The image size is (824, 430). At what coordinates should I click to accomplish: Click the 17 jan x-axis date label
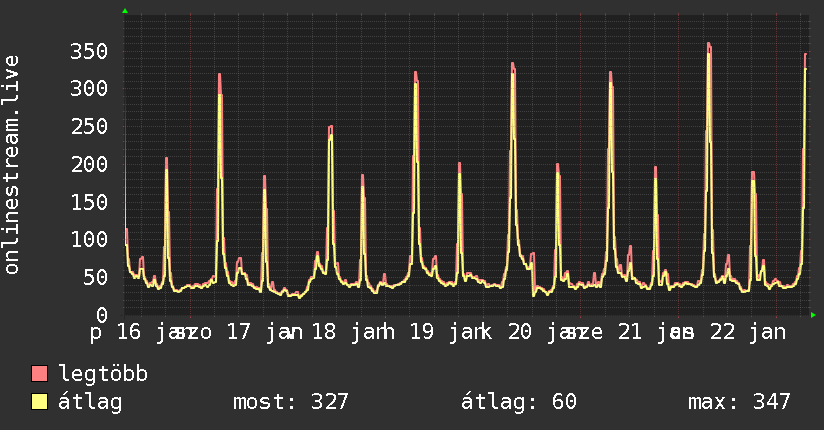tap(265, 332)
